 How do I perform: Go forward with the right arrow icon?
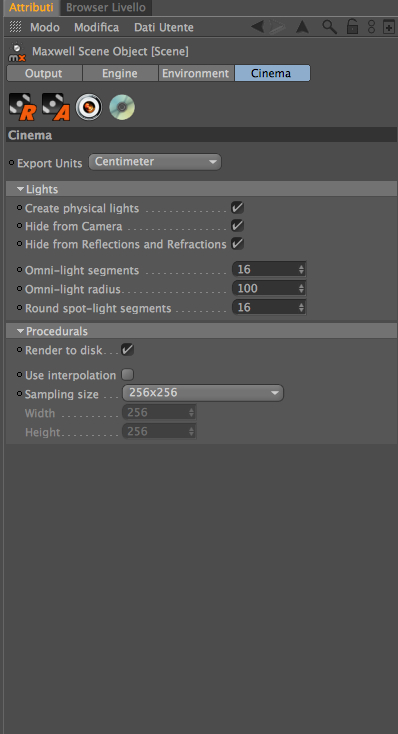click(277, 27)
